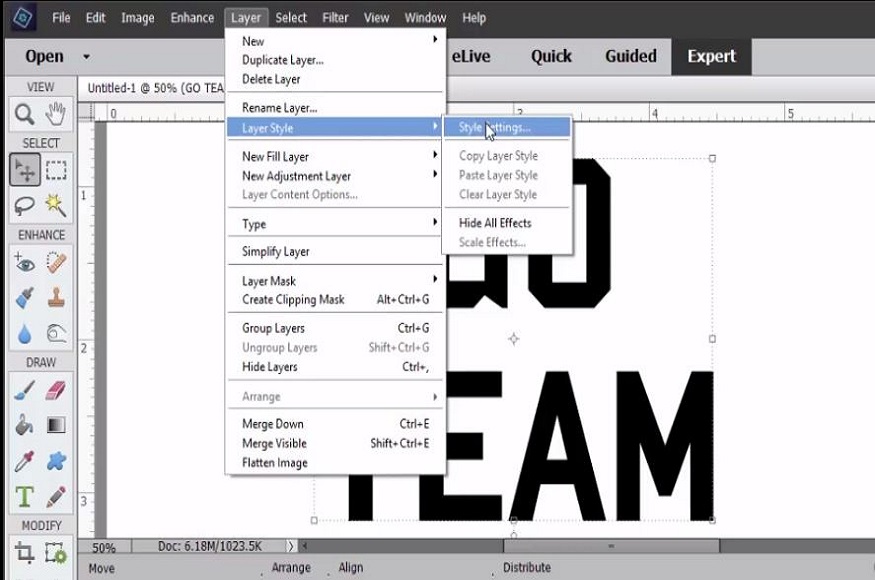
Task: Choose Flatten Image
Action: [x=335, y=463]
